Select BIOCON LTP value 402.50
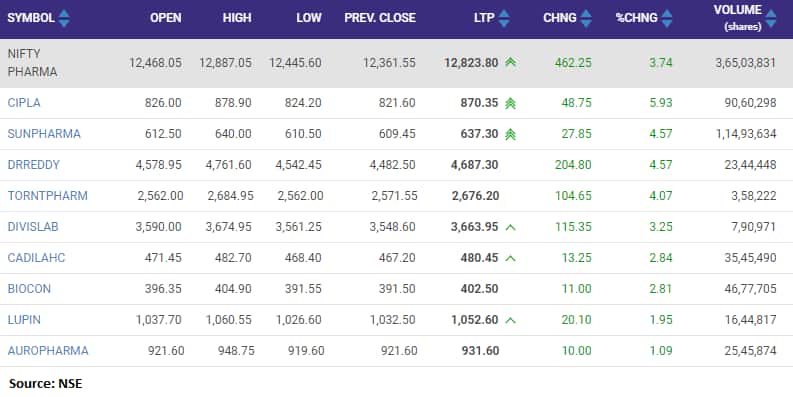The image size is (793, 397). (x=479, y=289)
